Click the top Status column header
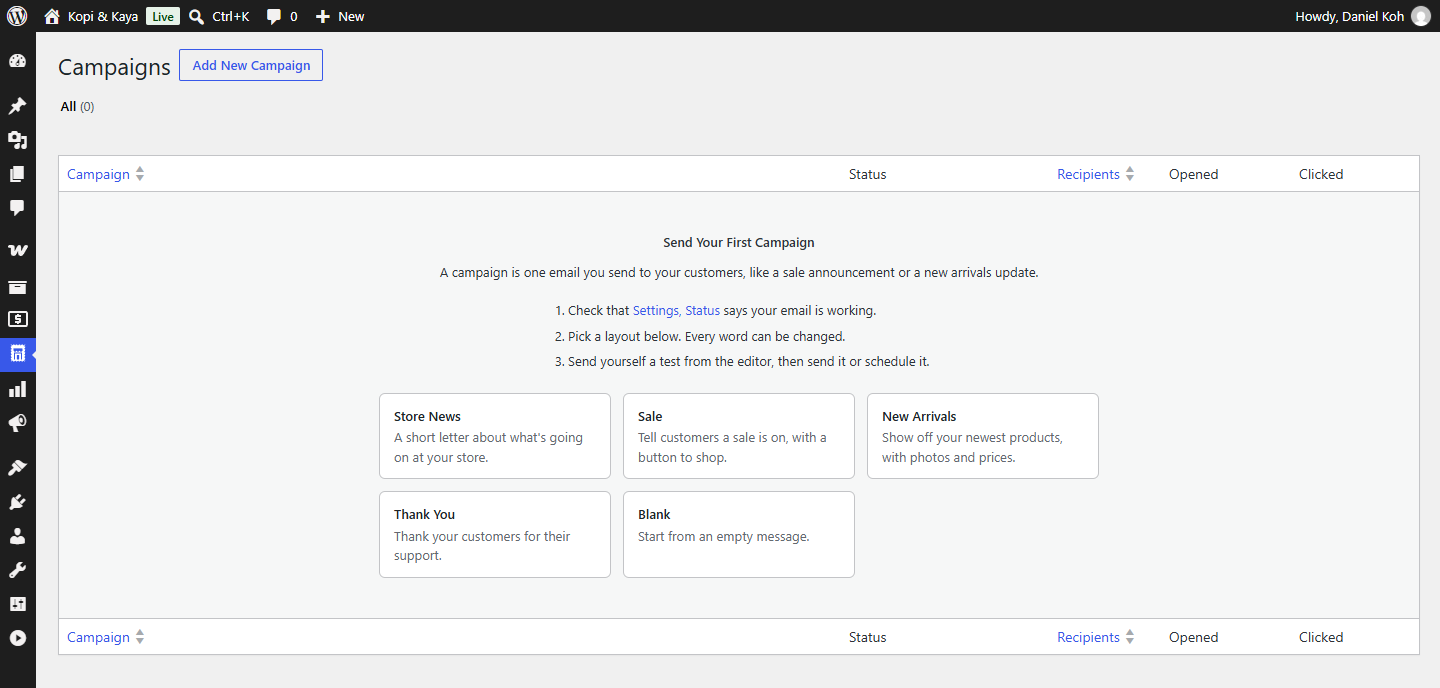Image resolution: width=1440 pixels, height=688 pixels. point(867,174)
